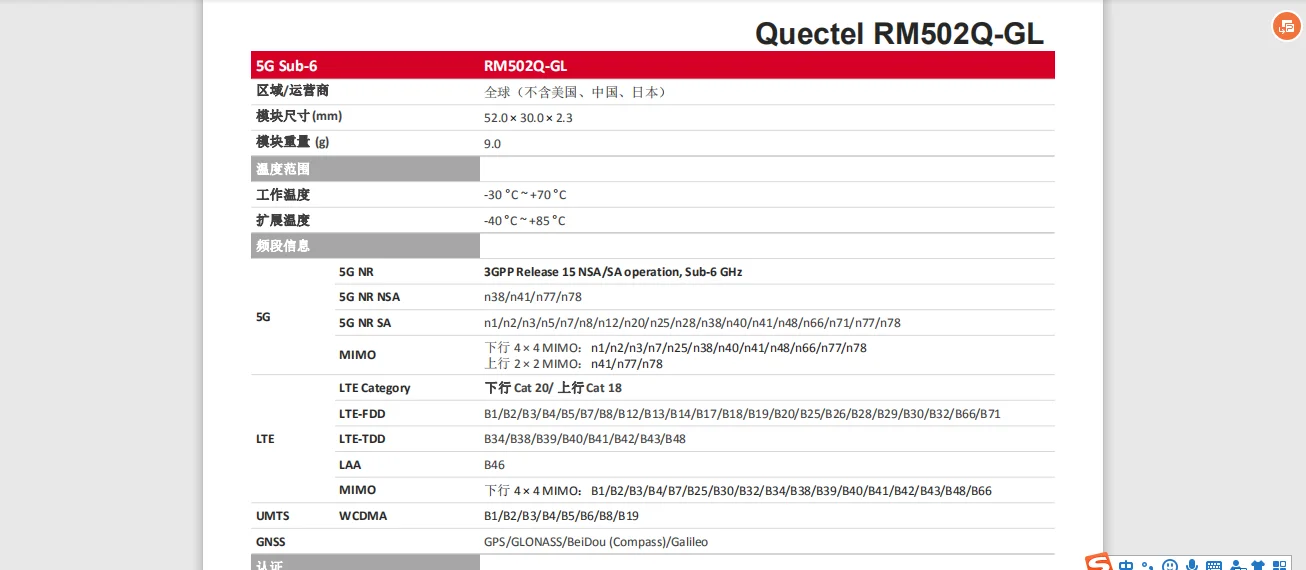The width and height of the screenshot is (1306, 570).
Task: Toggle the Chinese 中 input mode icon
Action: 1127,565
